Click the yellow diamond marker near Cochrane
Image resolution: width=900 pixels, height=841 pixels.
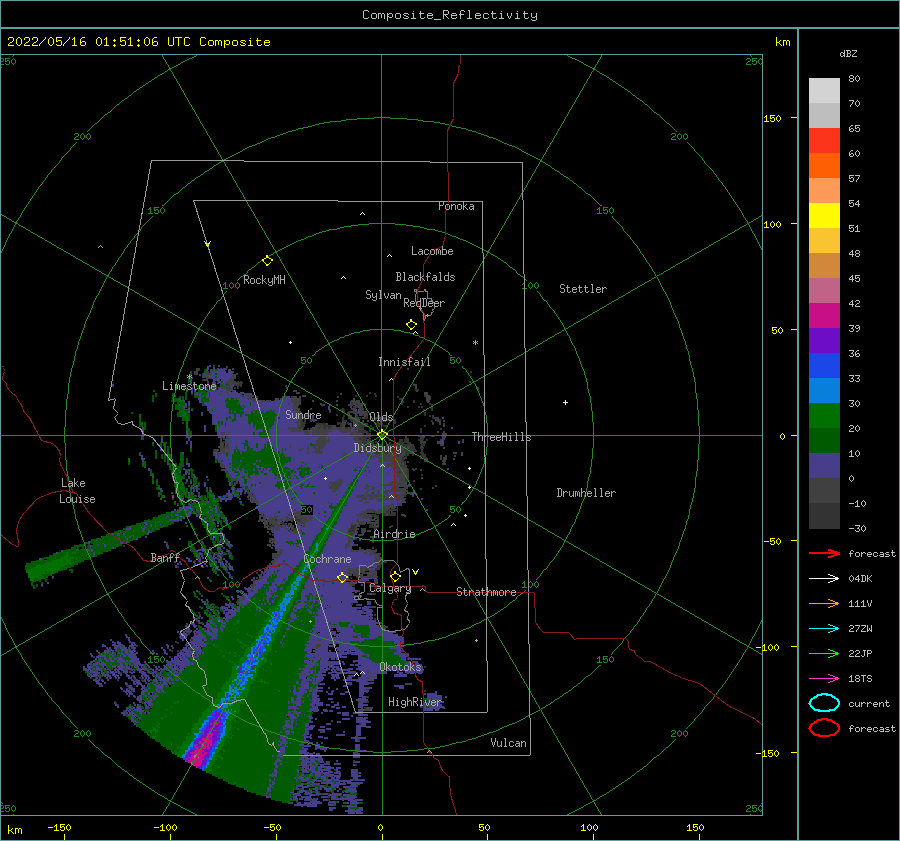(342, 577)
